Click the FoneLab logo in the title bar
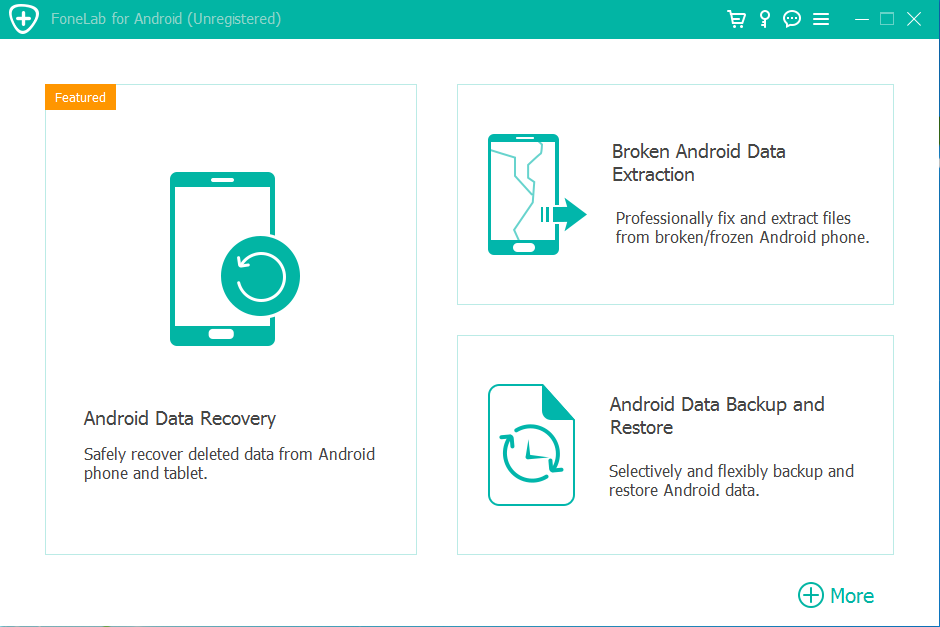The width and height of the screenshot is (940, 627). pyautogui.click(x=23, y=19)
